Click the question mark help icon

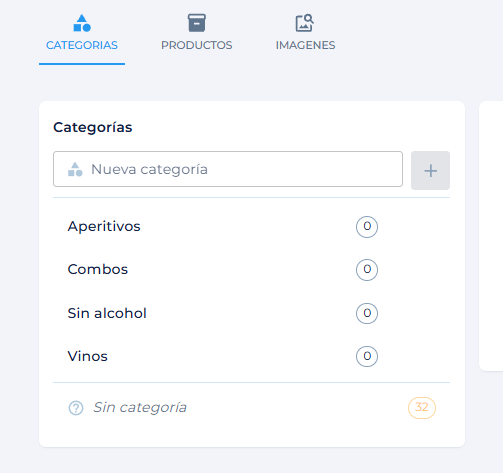pos(76,408)
